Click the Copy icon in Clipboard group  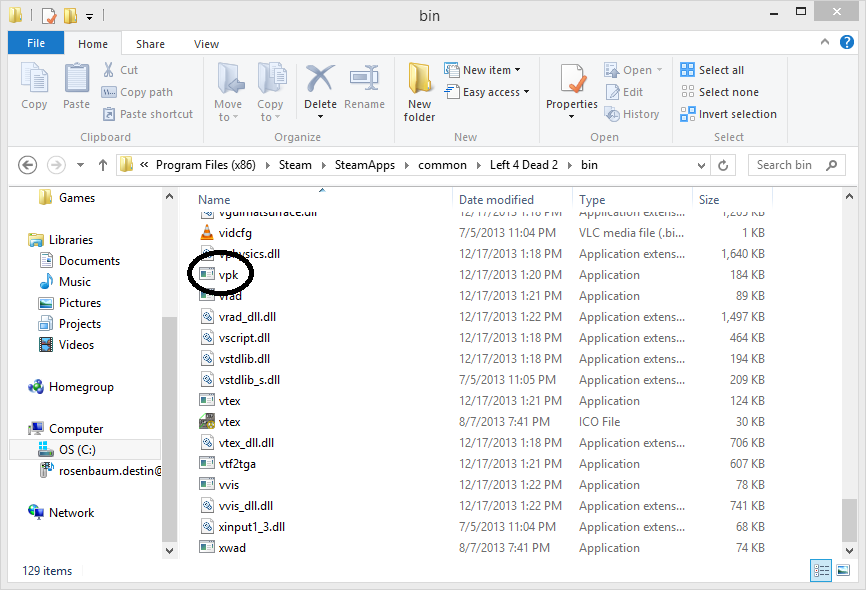tap(34, 78)
